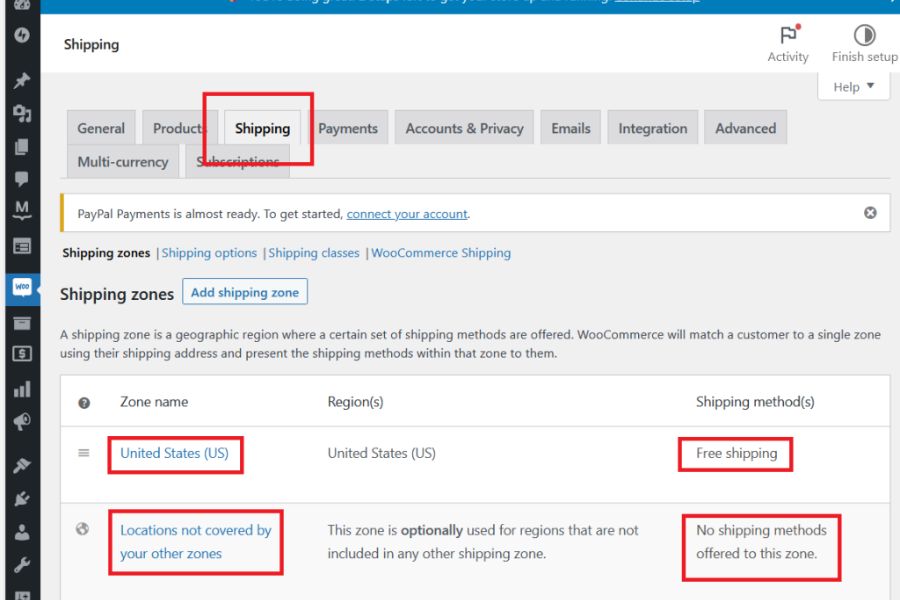
Task: Open Plugins via the plug icon
Action: [x=22, y=499]
